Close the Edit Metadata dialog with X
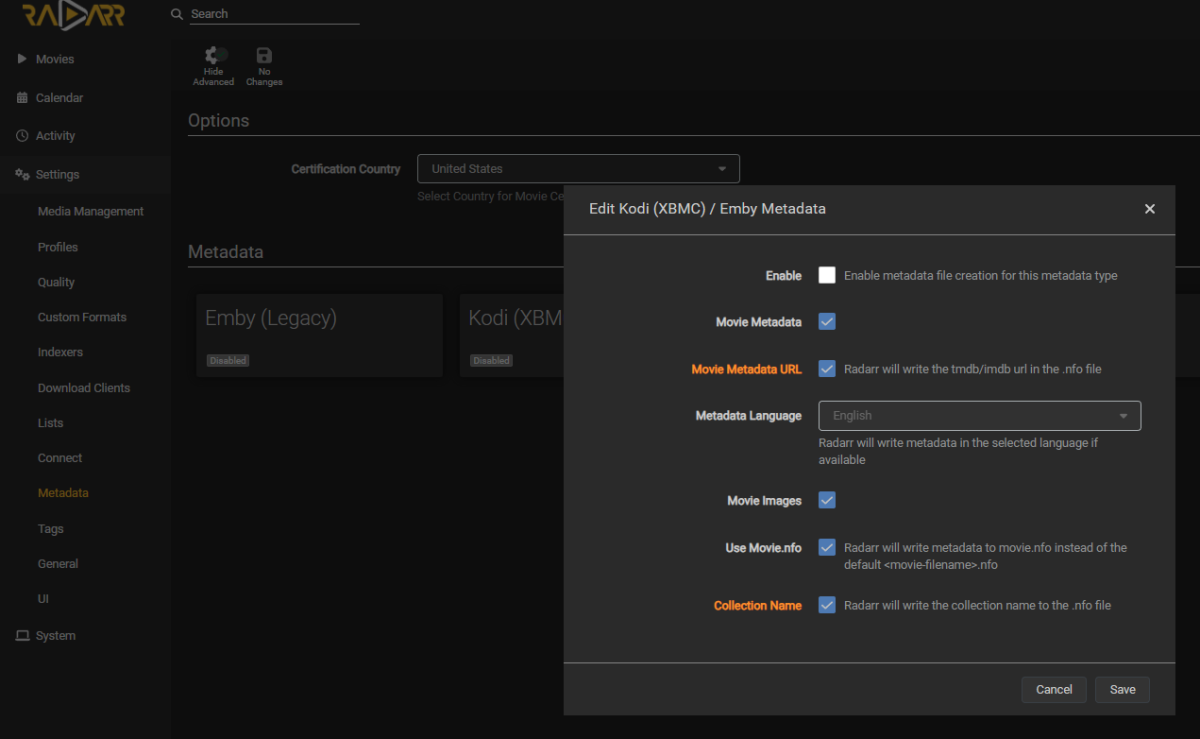 pyautogui.click(x=1149, y=209)
